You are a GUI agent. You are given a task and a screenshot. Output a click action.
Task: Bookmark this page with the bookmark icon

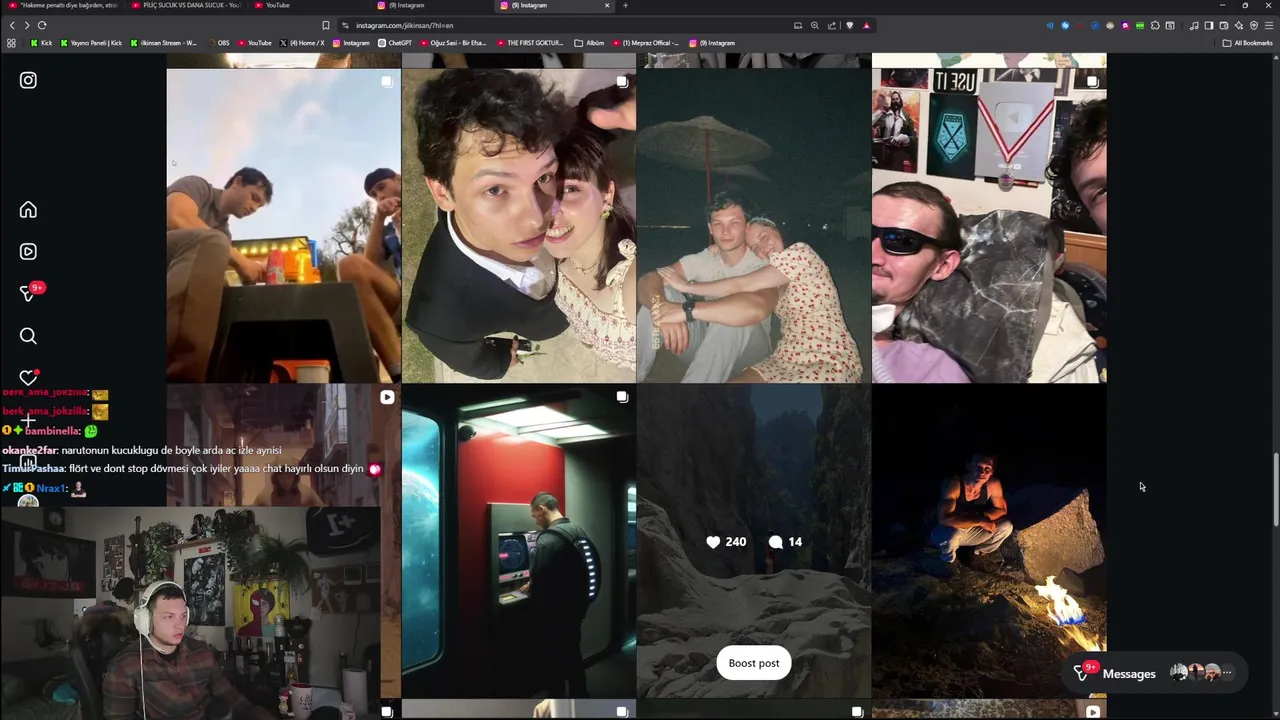[326, 25]
